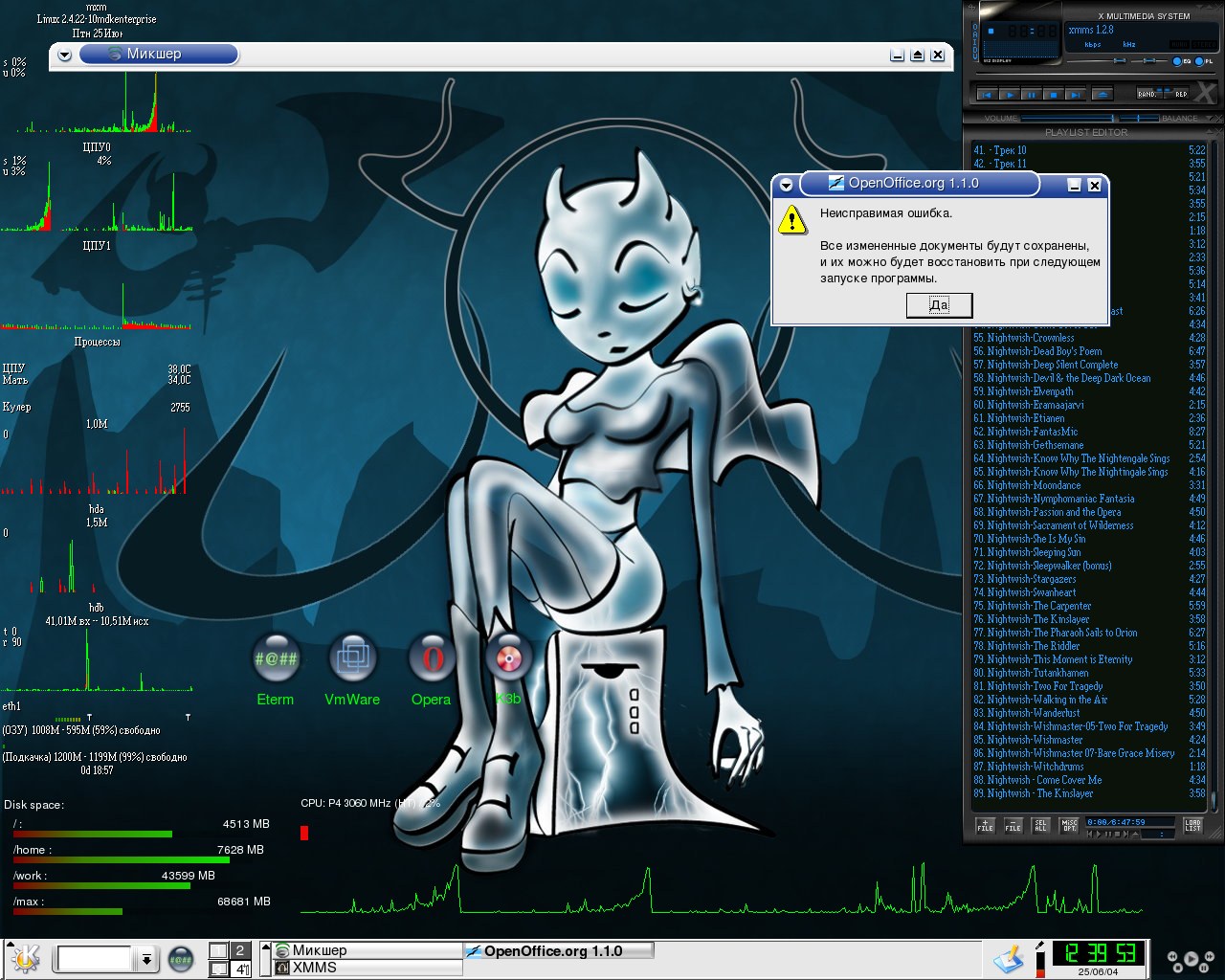Click the panel run-command input field
The image size is (1225, 980).
95,958
